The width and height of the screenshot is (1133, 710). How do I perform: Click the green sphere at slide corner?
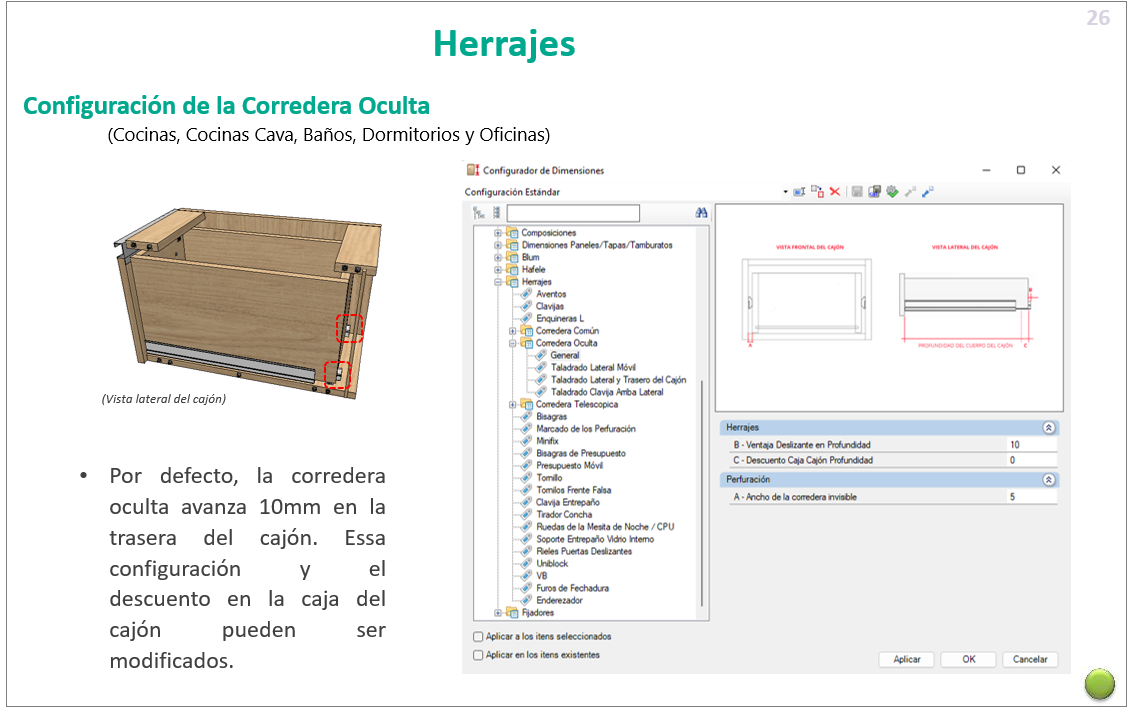pos(1100,683)
